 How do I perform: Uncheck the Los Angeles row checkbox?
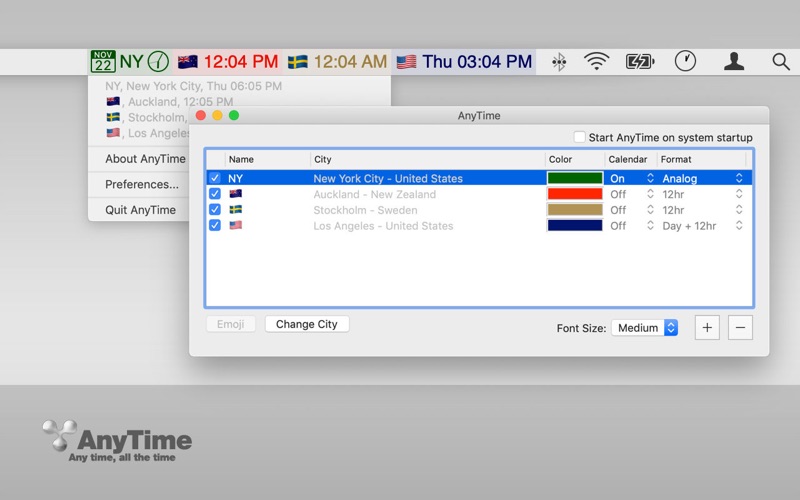(x=214, y=226)
